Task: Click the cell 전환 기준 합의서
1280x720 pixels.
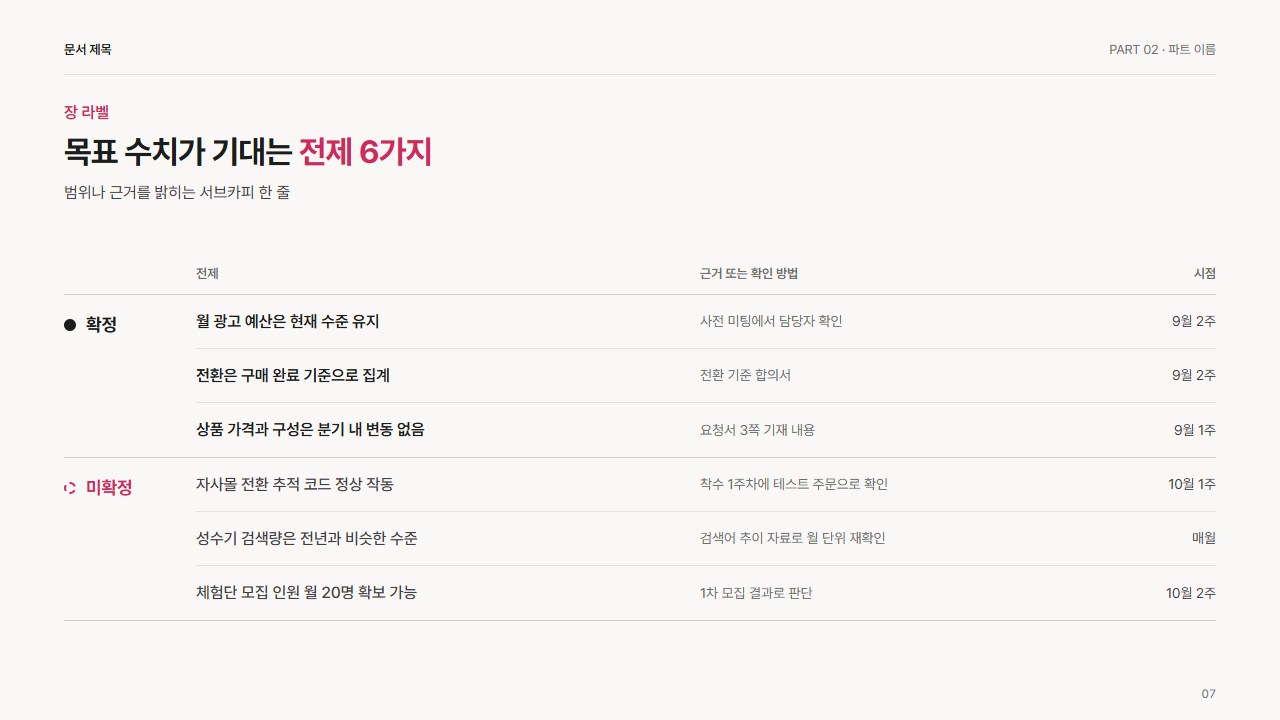Action: coord(745,375)
